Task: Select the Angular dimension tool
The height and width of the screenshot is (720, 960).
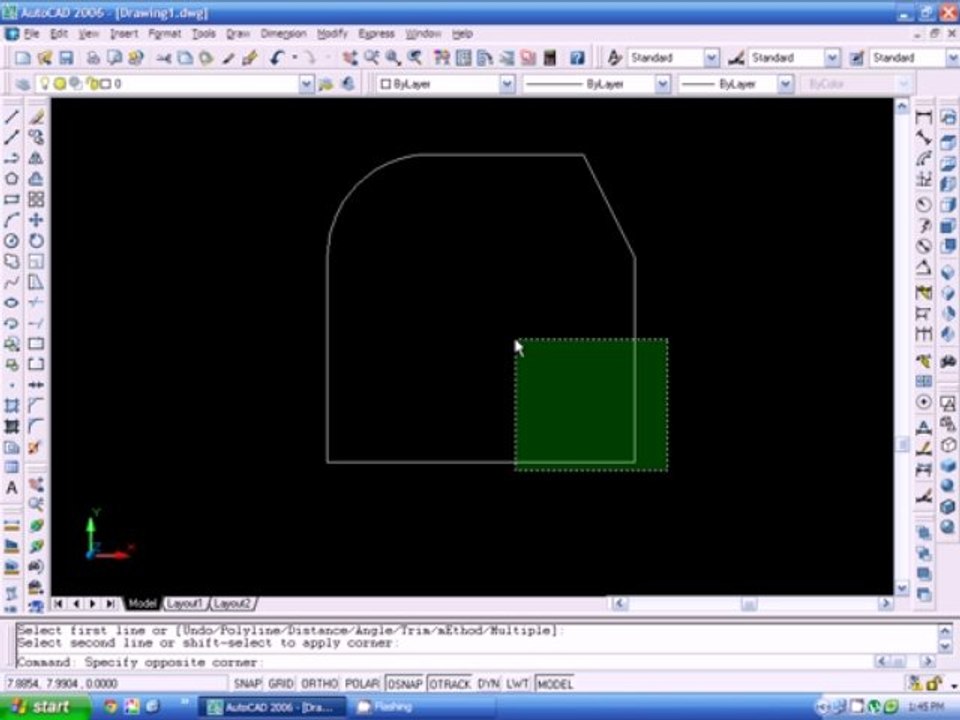Action: pyautogui.click(x=924, y=268)
